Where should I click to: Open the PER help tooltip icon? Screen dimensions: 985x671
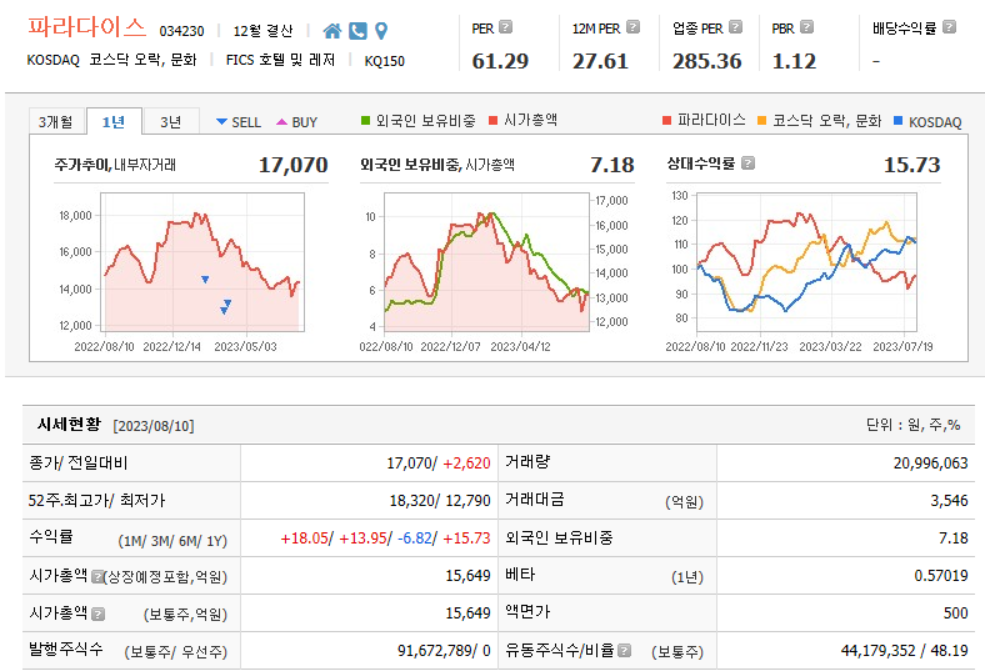coord(506,27)
